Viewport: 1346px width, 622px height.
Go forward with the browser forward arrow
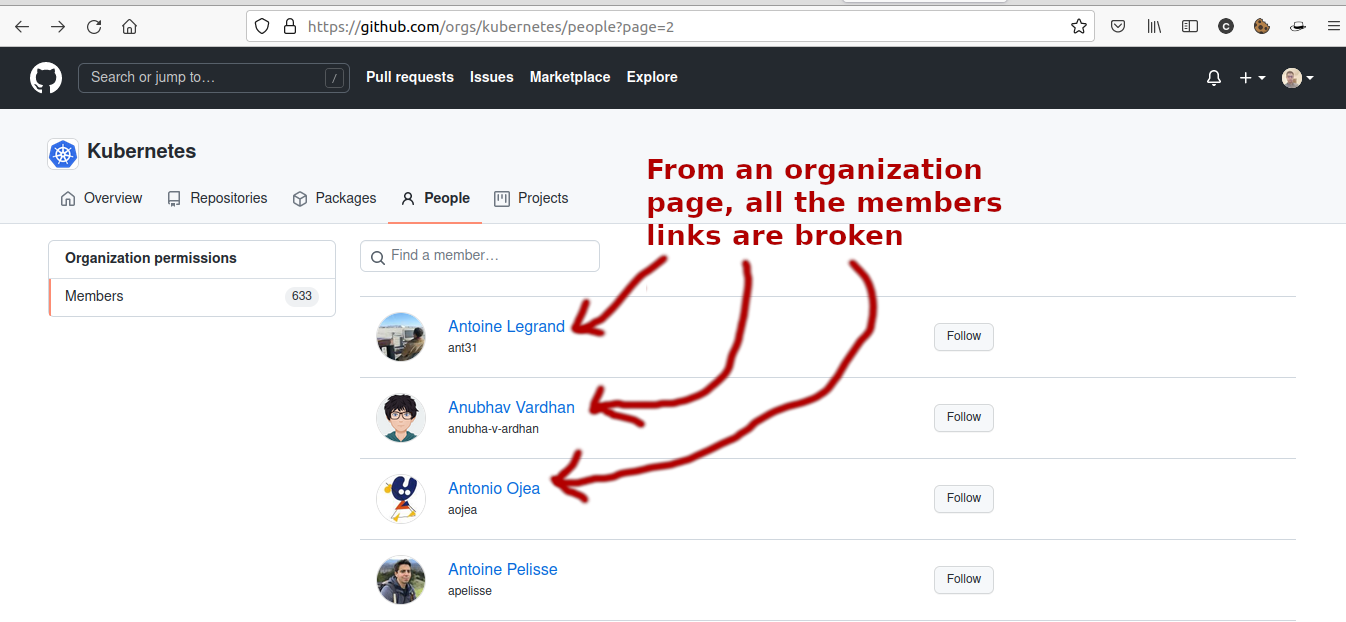pos(58,27)
